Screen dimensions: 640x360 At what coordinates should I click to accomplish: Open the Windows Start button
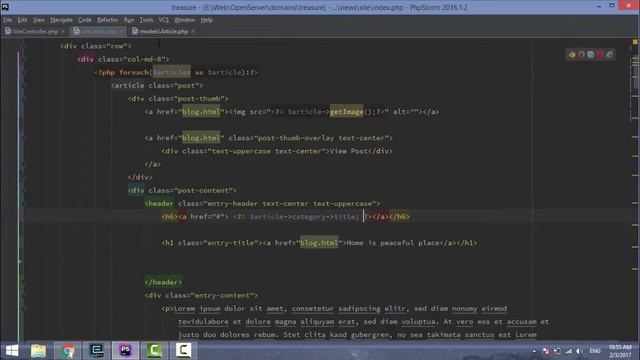point(11,350)
